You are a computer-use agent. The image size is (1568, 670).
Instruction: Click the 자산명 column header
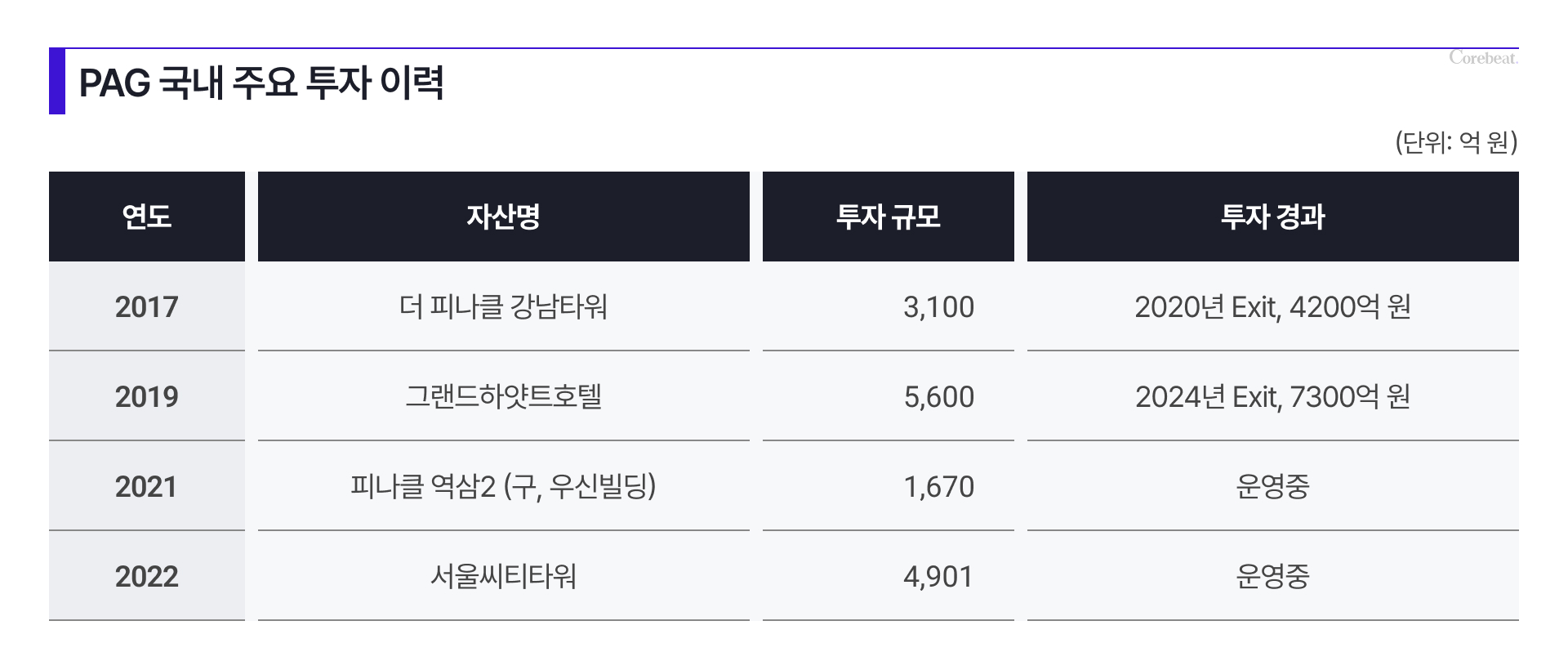[x=504, y=217]
